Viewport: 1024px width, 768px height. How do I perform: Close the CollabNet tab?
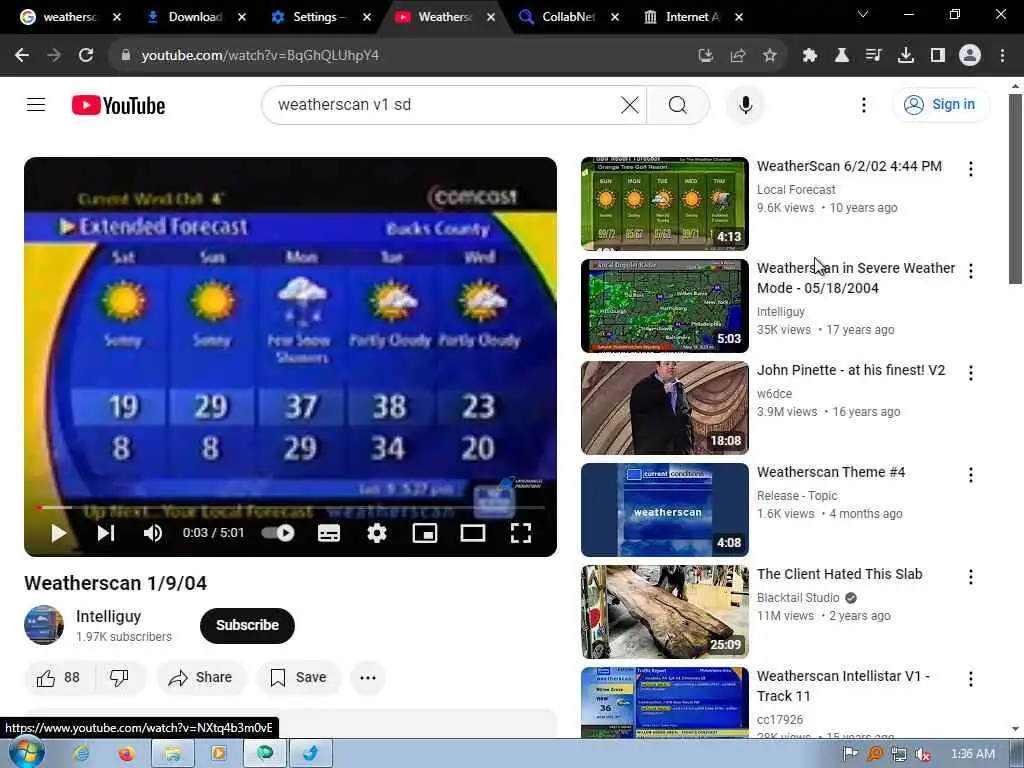(615, 17)
